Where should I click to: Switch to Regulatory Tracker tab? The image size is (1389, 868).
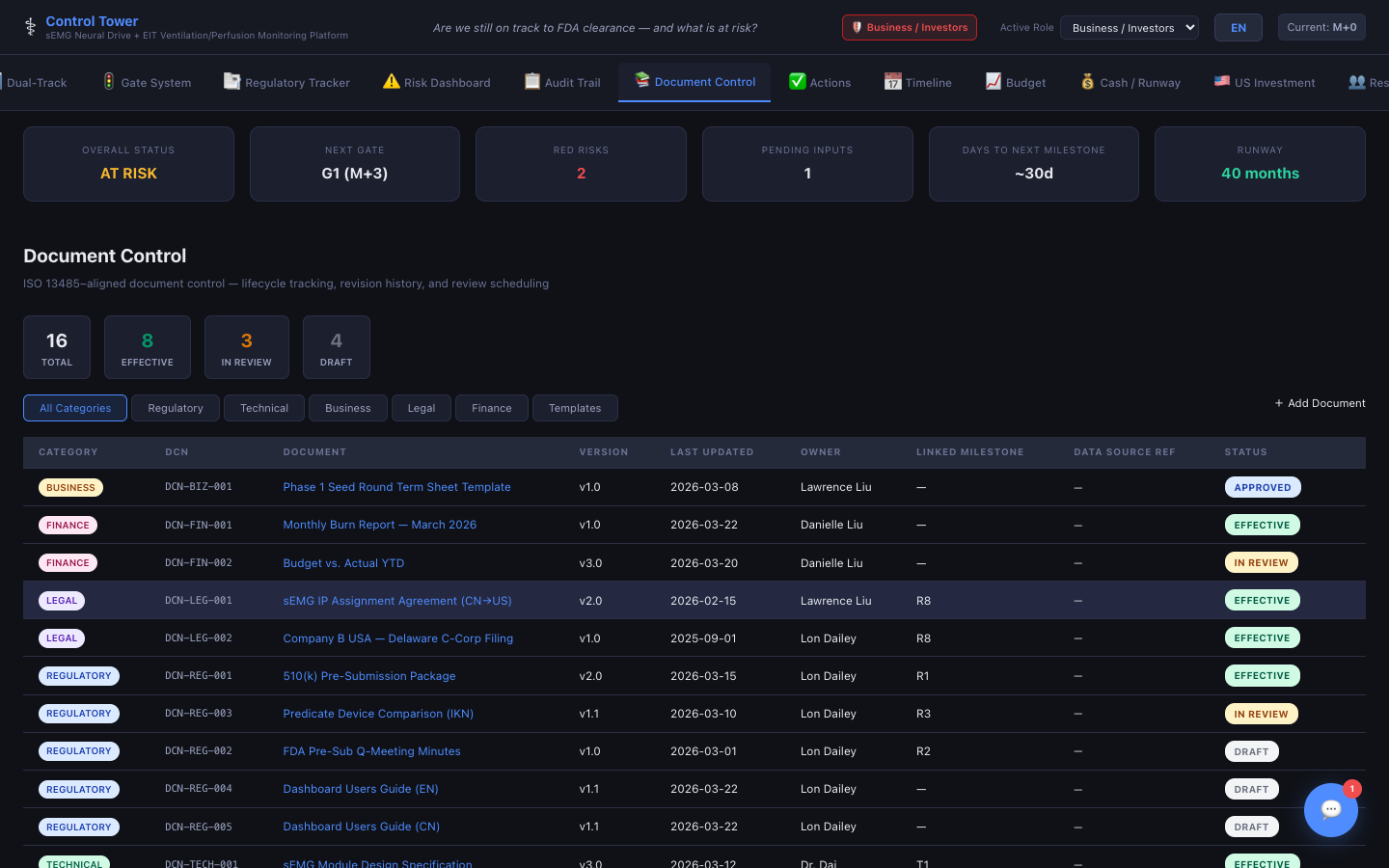(287, 83)
